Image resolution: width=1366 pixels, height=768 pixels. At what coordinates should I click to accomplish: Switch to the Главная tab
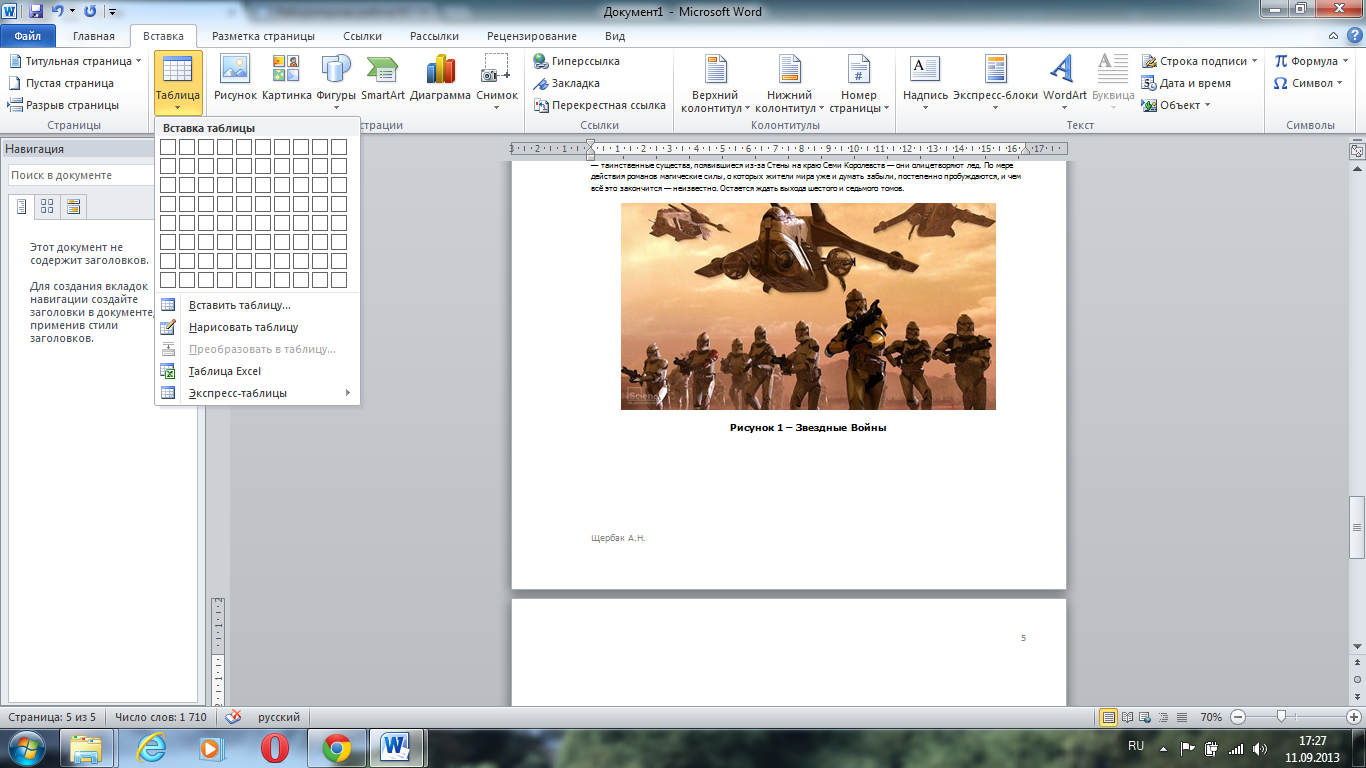coord(94,36)
